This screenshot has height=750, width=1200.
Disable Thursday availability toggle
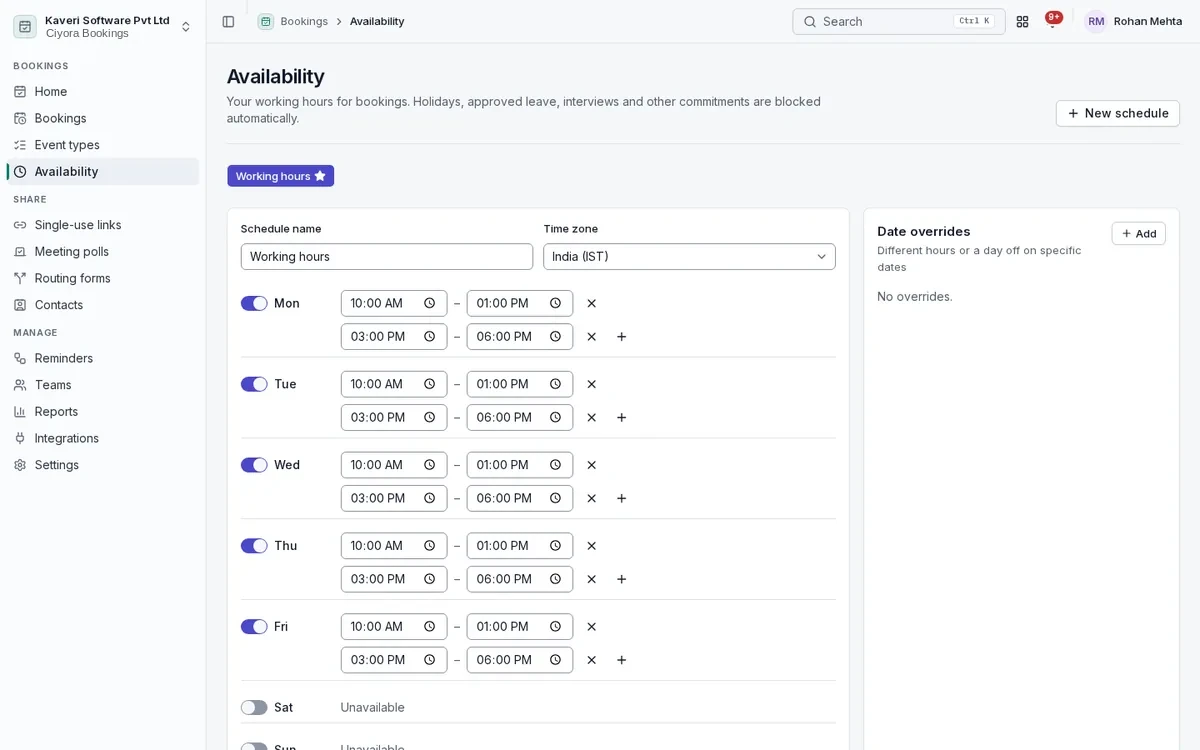[x=254, y=546]
